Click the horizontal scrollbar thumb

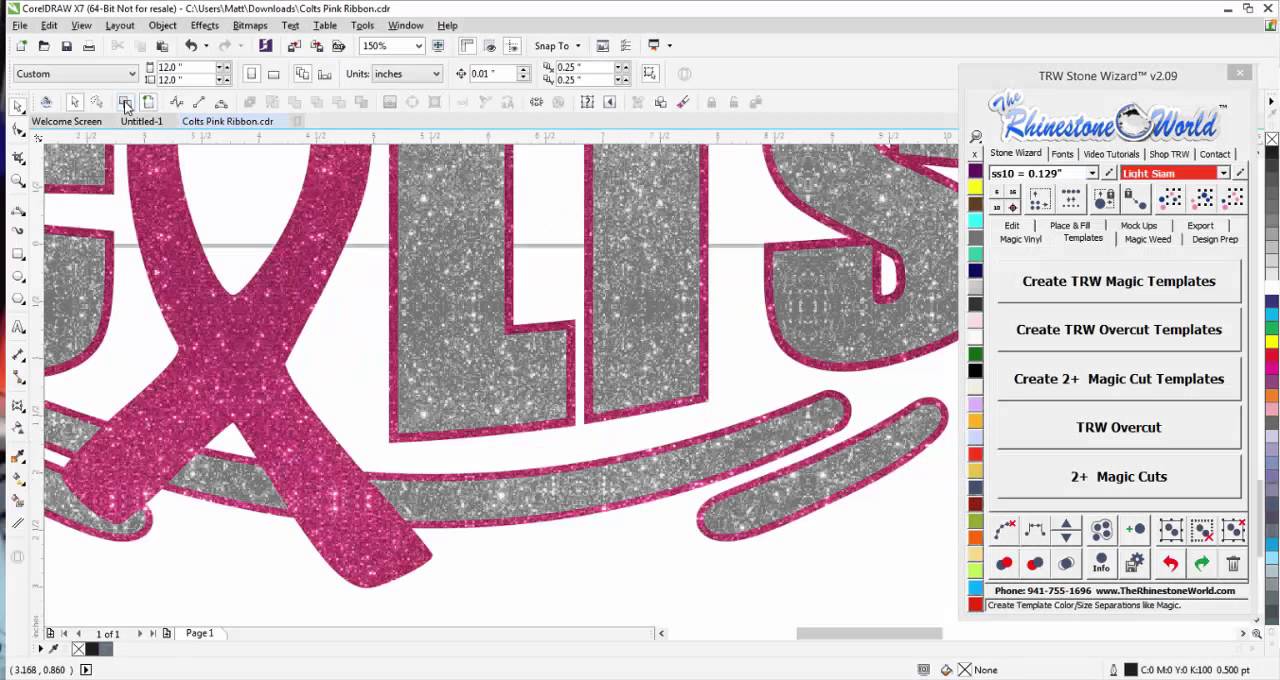(869, 633)
